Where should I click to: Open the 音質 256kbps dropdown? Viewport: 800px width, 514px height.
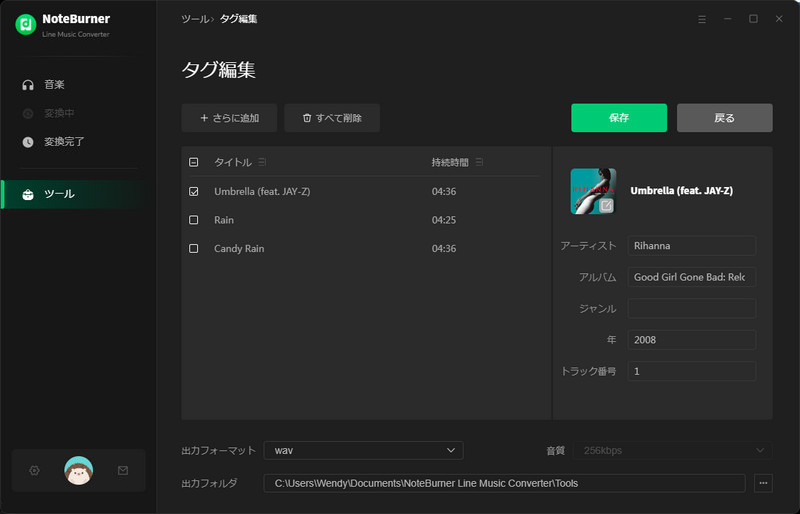coord(672,450)
